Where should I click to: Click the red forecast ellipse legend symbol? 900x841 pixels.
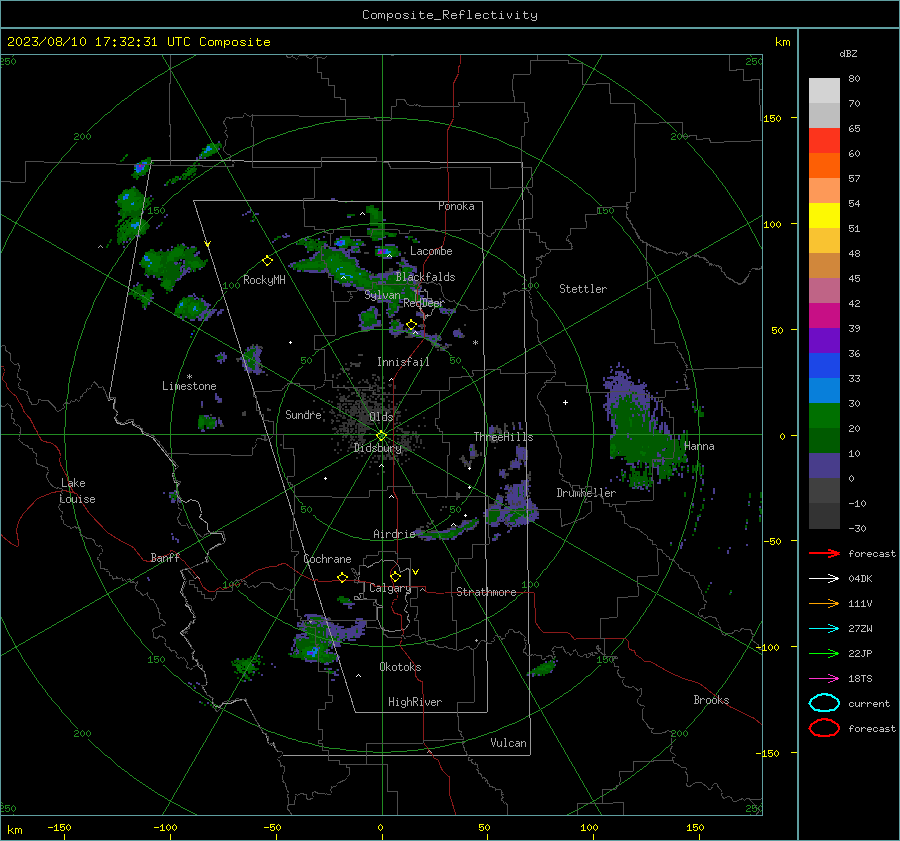click(x=824, y=728)
